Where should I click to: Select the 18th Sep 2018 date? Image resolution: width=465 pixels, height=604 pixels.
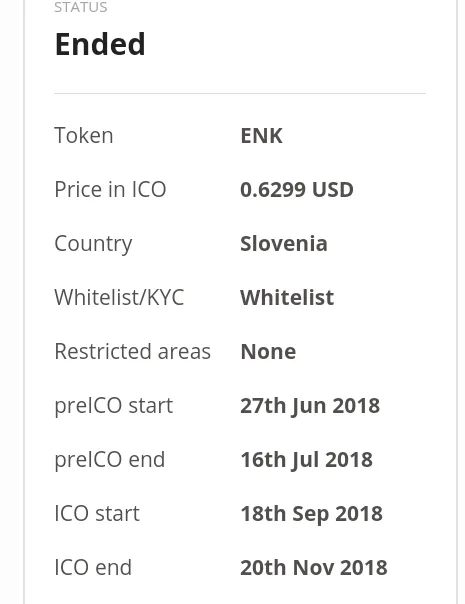(312, 514)
